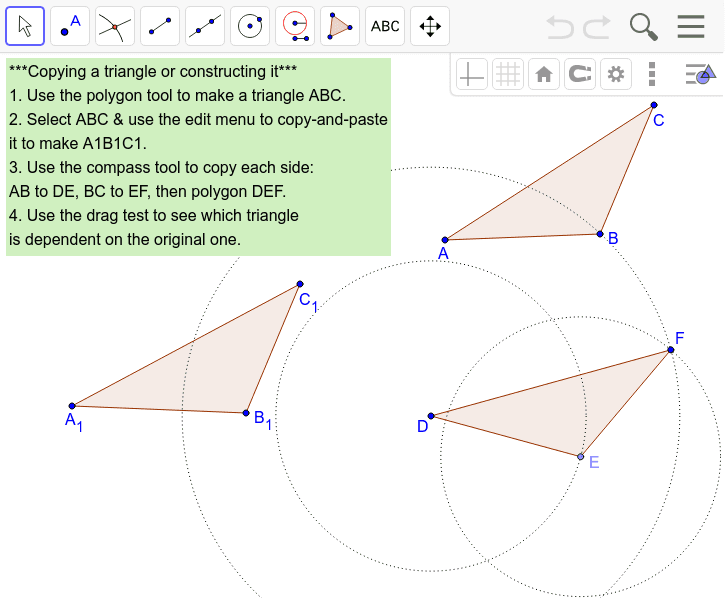Open the three-dot more options

pyautogui.click(x=652, y=74)
